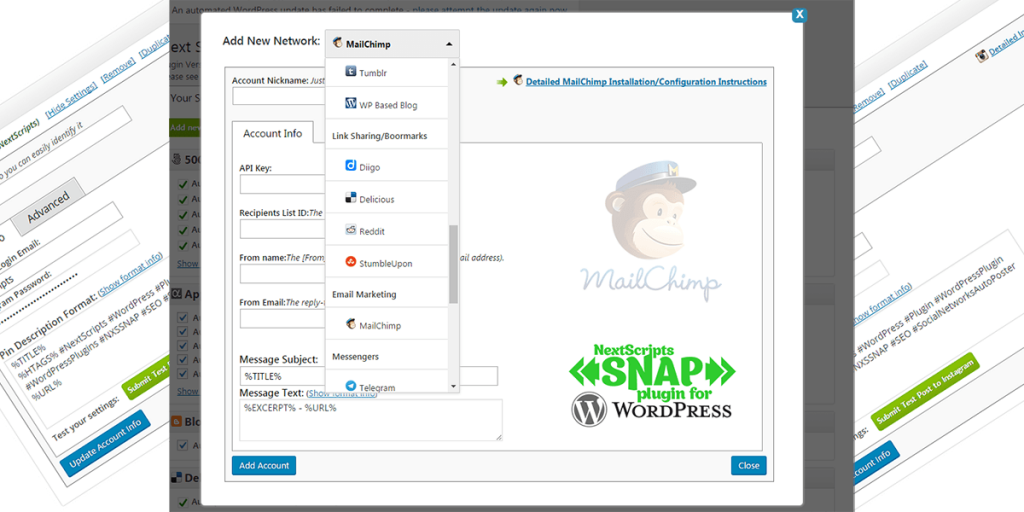Click the Messengers group heading
1024x512 pixels.
pos(355,357)
